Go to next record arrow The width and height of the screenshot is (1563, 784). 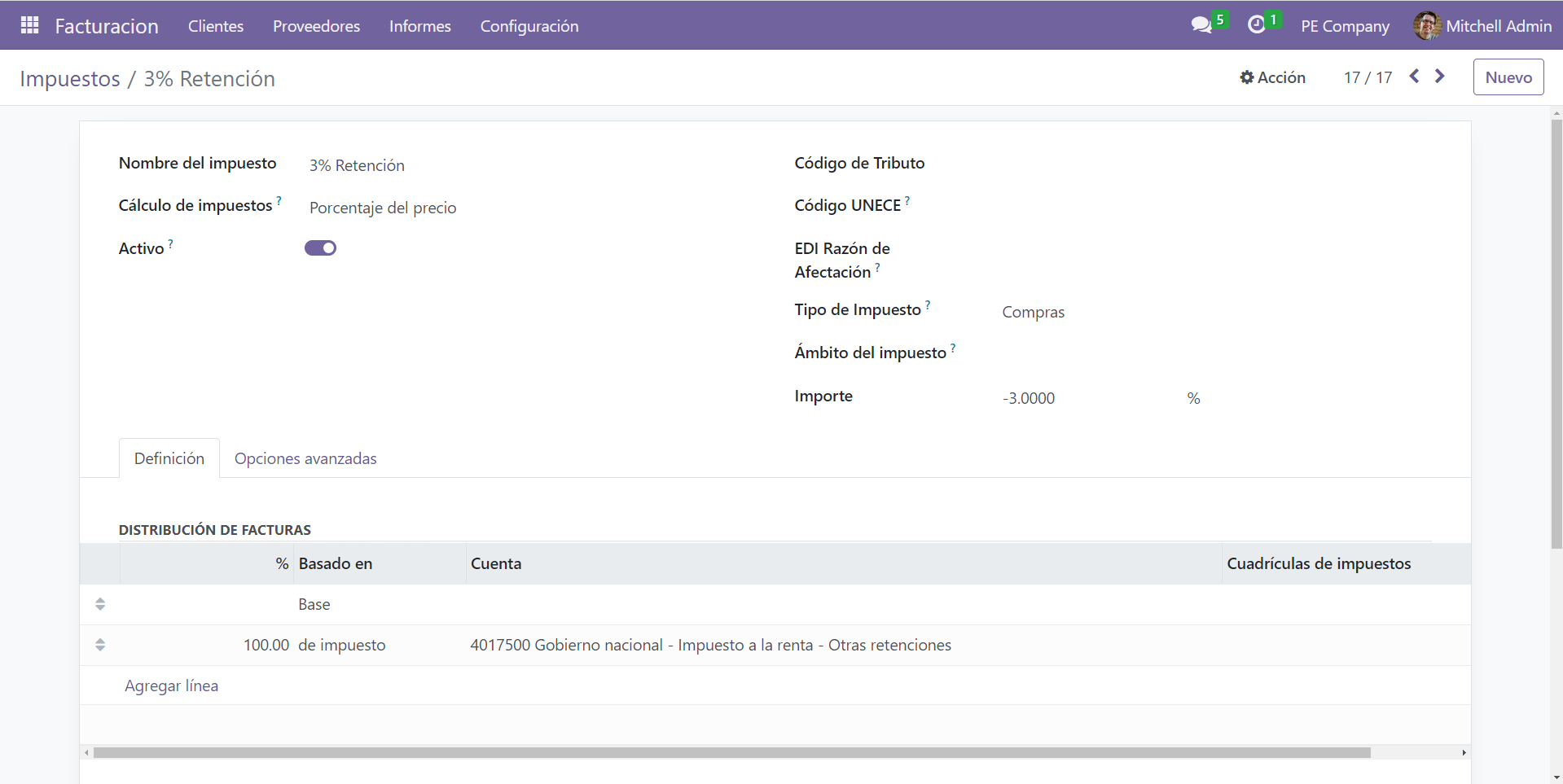click(1440, 76)
